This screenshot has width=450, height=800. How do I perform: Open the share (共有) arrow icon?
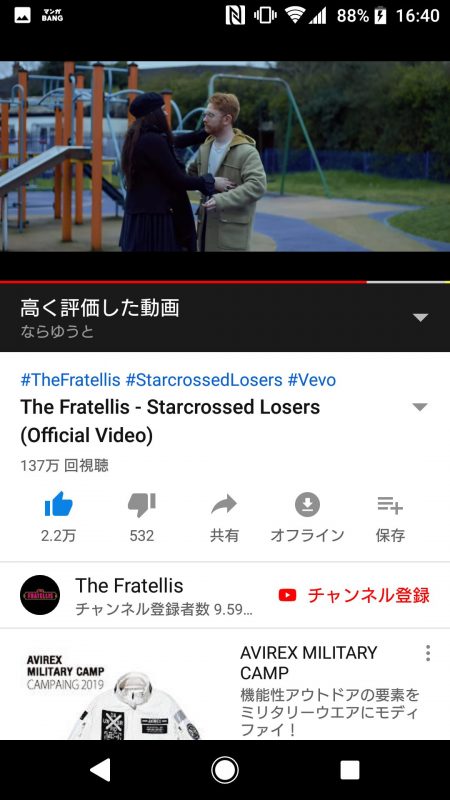click(224, 505)
